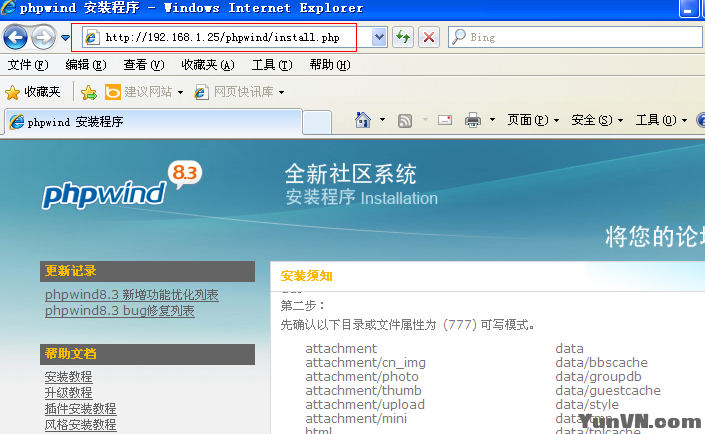
Task: Click the 帮助文档 section header
Action: tap(147, 354)
